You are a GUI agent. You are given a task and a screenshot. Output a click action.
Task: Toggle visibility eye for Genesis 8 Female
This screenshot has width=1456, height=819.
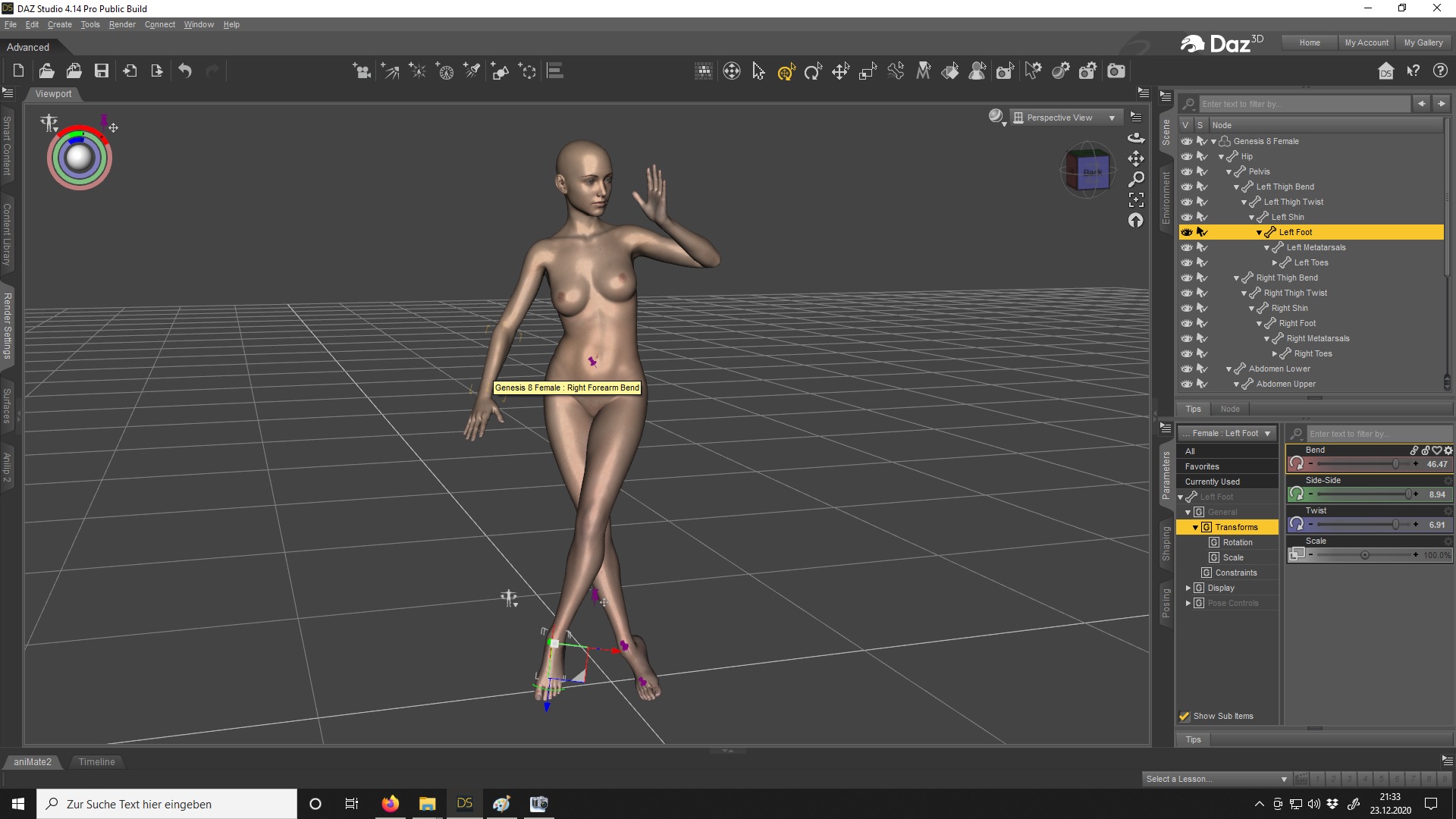point(1187,141)
